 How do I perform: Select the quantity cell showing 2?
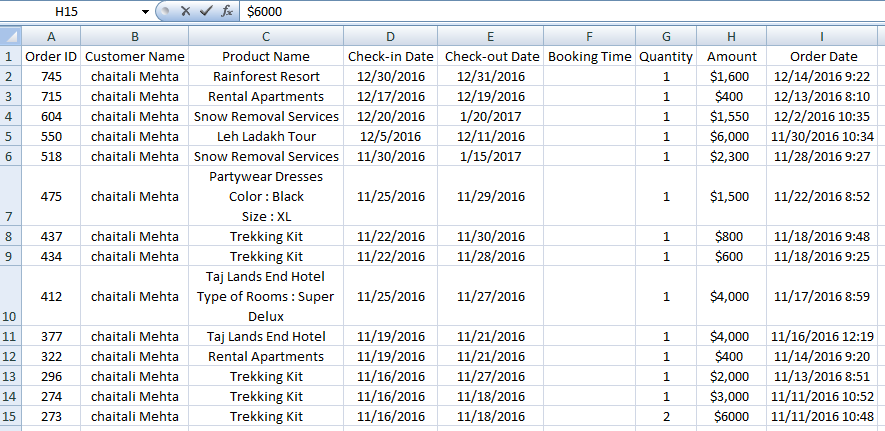(666, 416)
